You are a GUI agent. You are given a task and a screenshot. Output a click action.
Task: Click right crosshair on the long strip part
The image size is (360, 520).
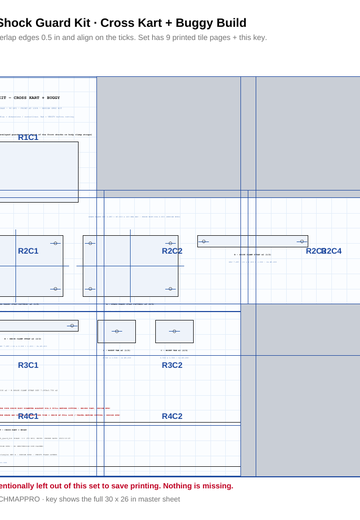[x=302, y=241]
